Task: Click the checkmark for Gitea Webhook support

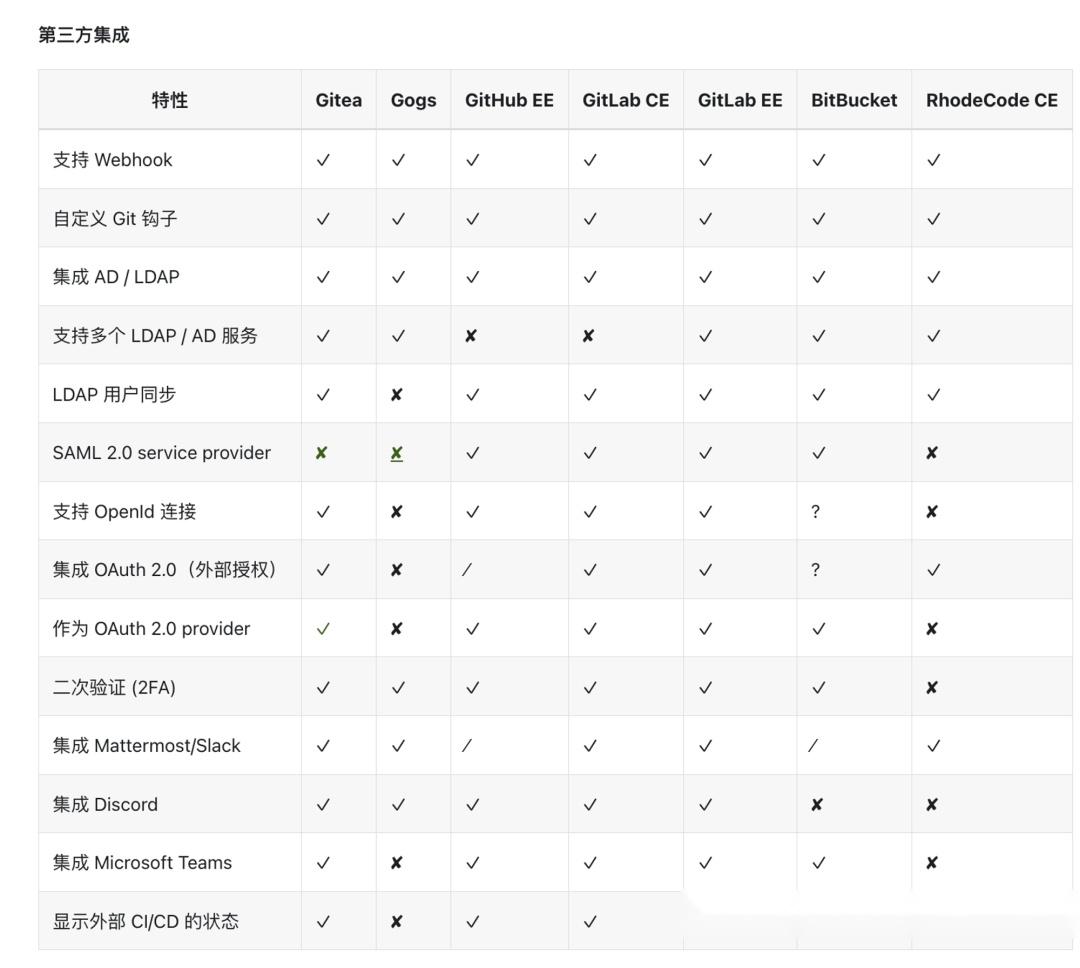Action: [323, 159]
